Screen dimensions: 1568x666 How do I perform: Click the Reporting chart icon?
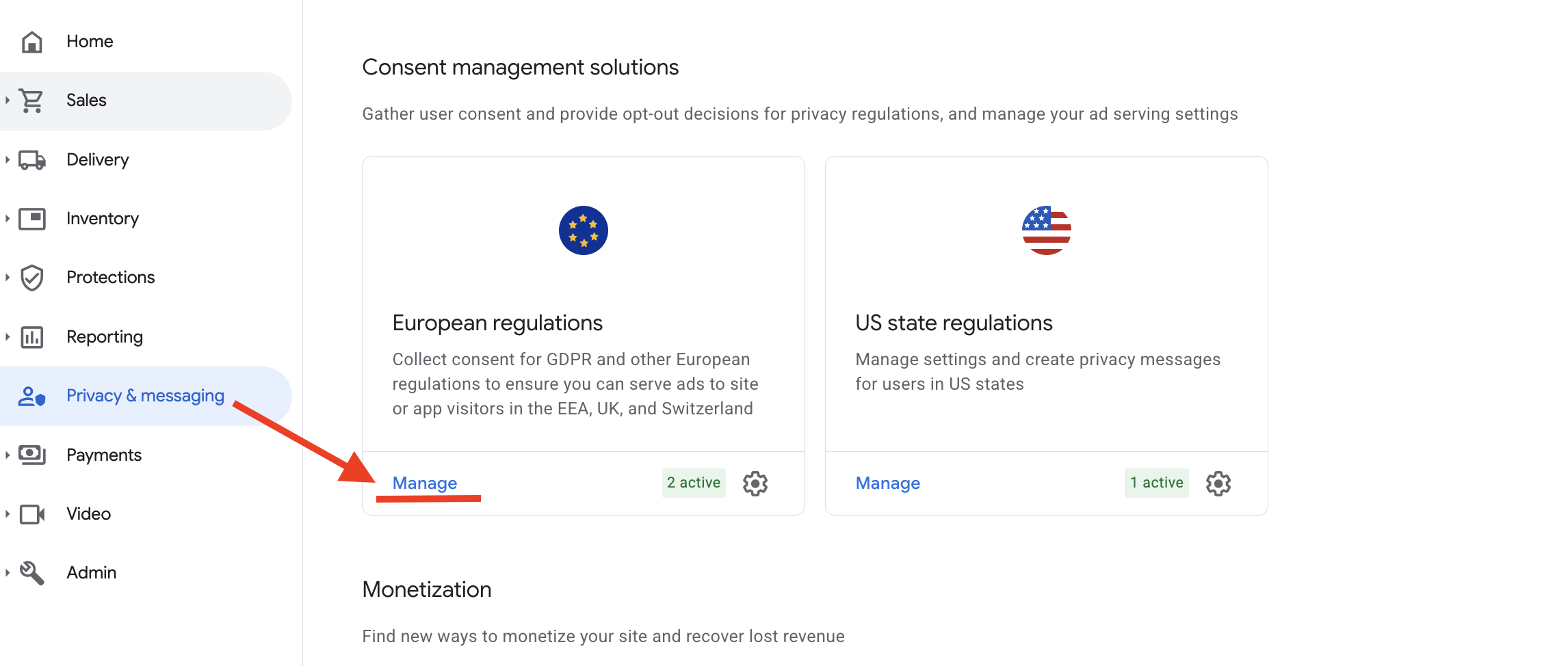point(31,337)
